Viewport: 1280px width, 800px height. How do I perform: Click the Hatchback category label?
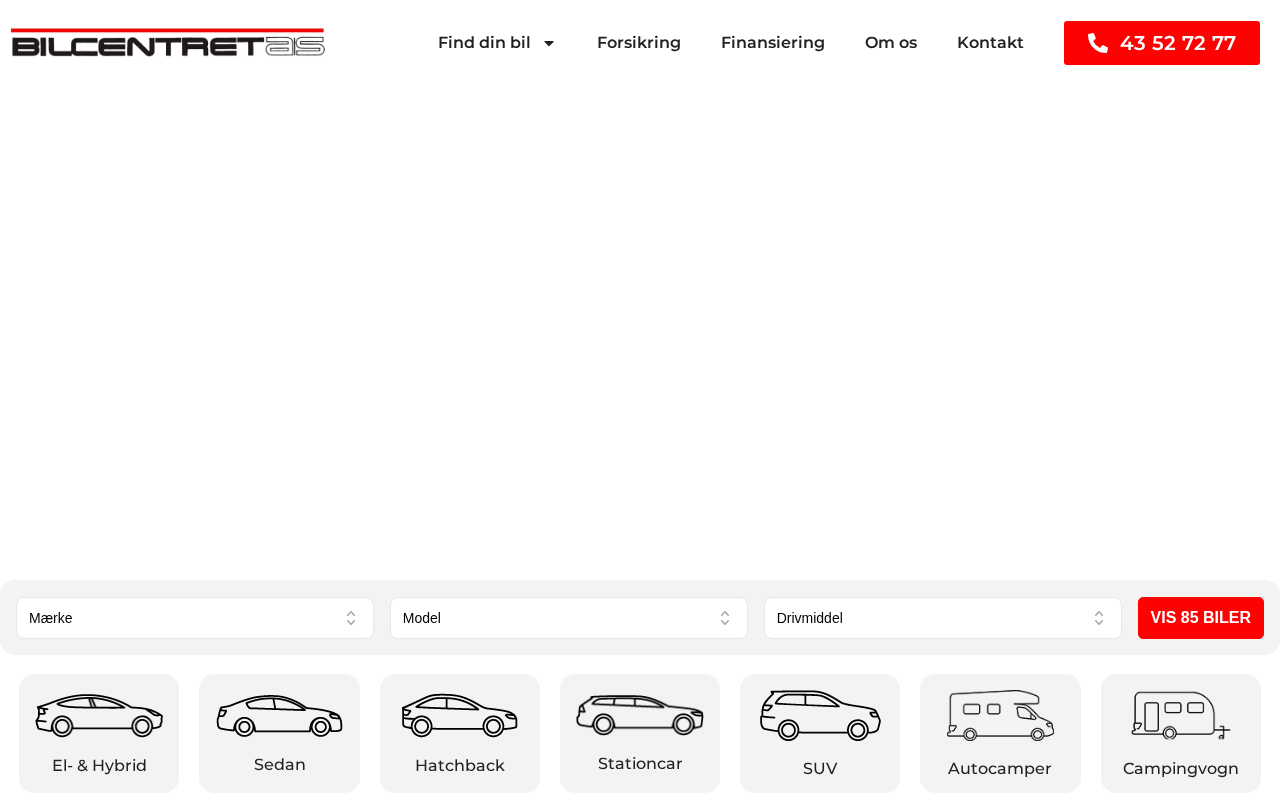(x=460, y=766)
